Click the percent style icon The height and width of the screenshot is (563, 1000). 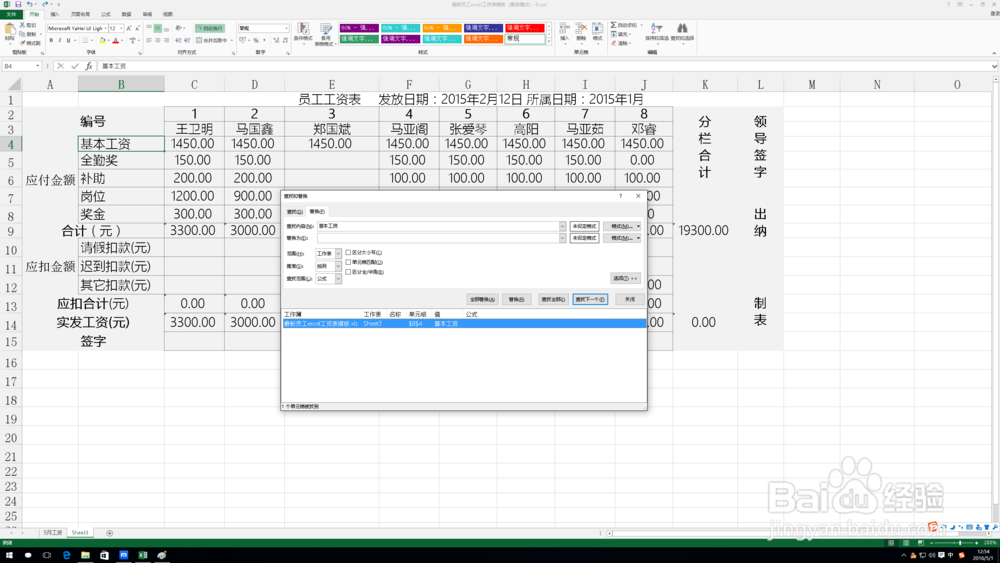coord(256,40)
